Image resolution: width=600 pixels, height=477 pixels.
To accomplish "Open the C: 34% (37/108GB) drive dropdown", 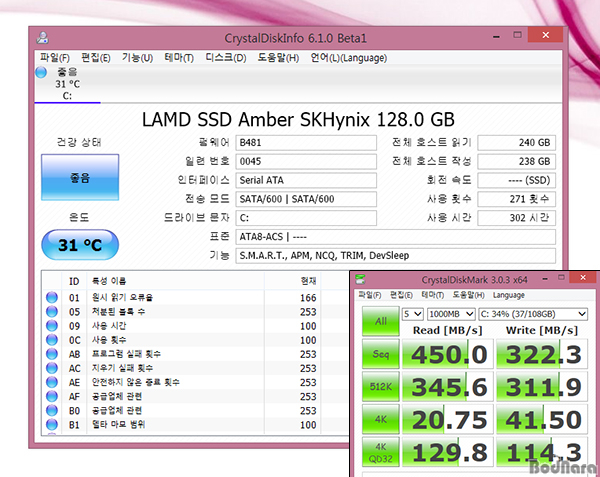I will click(533, 314).
